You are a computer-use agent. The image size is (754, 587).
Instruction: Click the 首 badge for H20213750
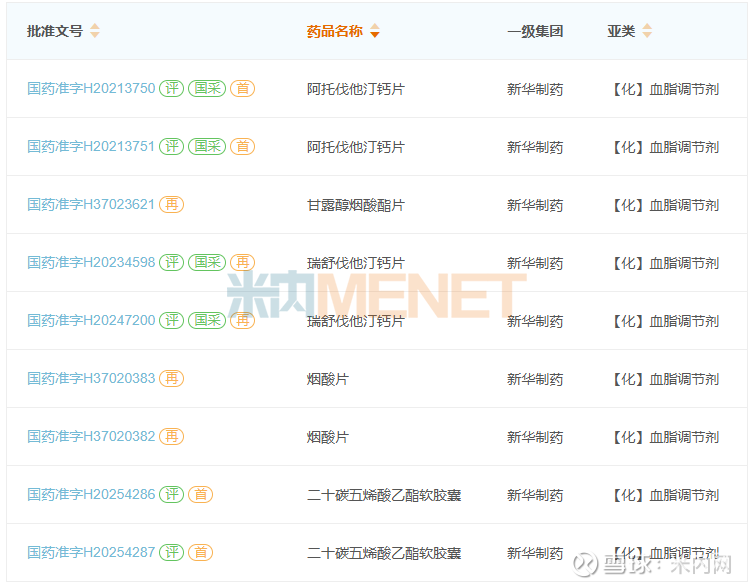pos(242,89)
